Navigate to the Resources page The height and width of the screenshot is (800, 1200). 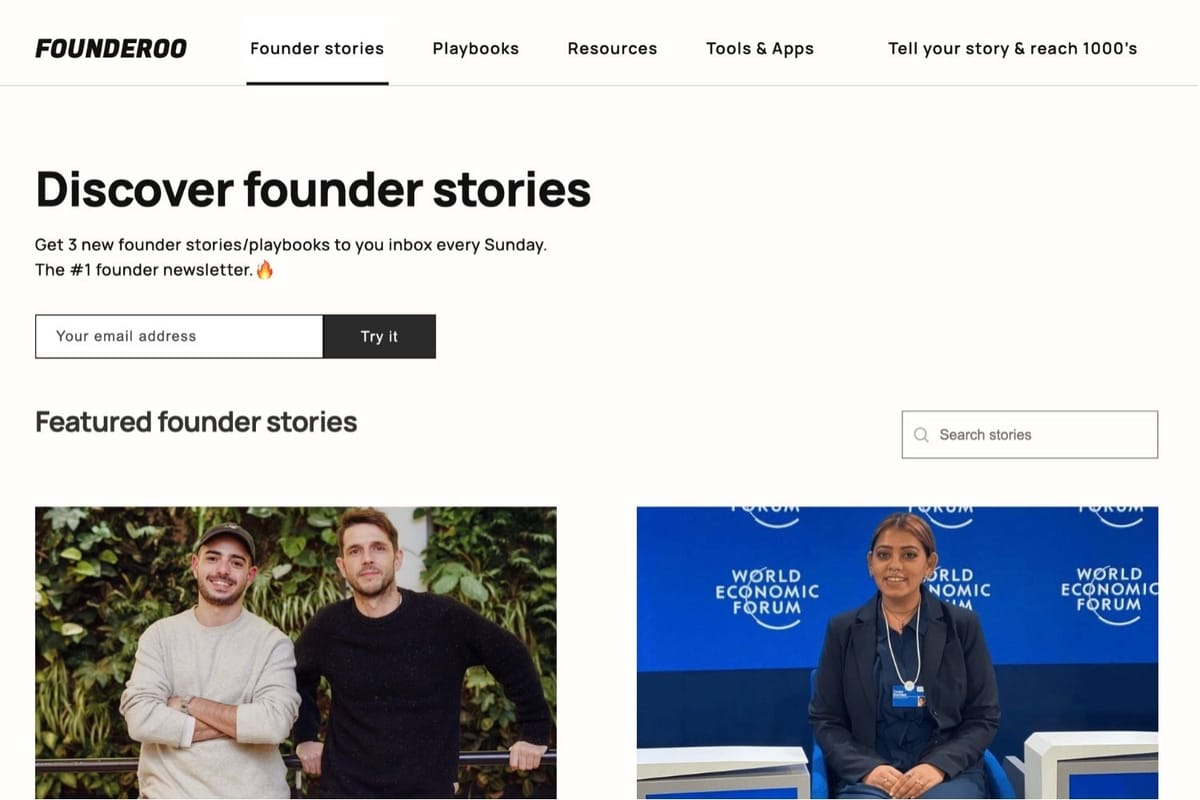[612, 48]
